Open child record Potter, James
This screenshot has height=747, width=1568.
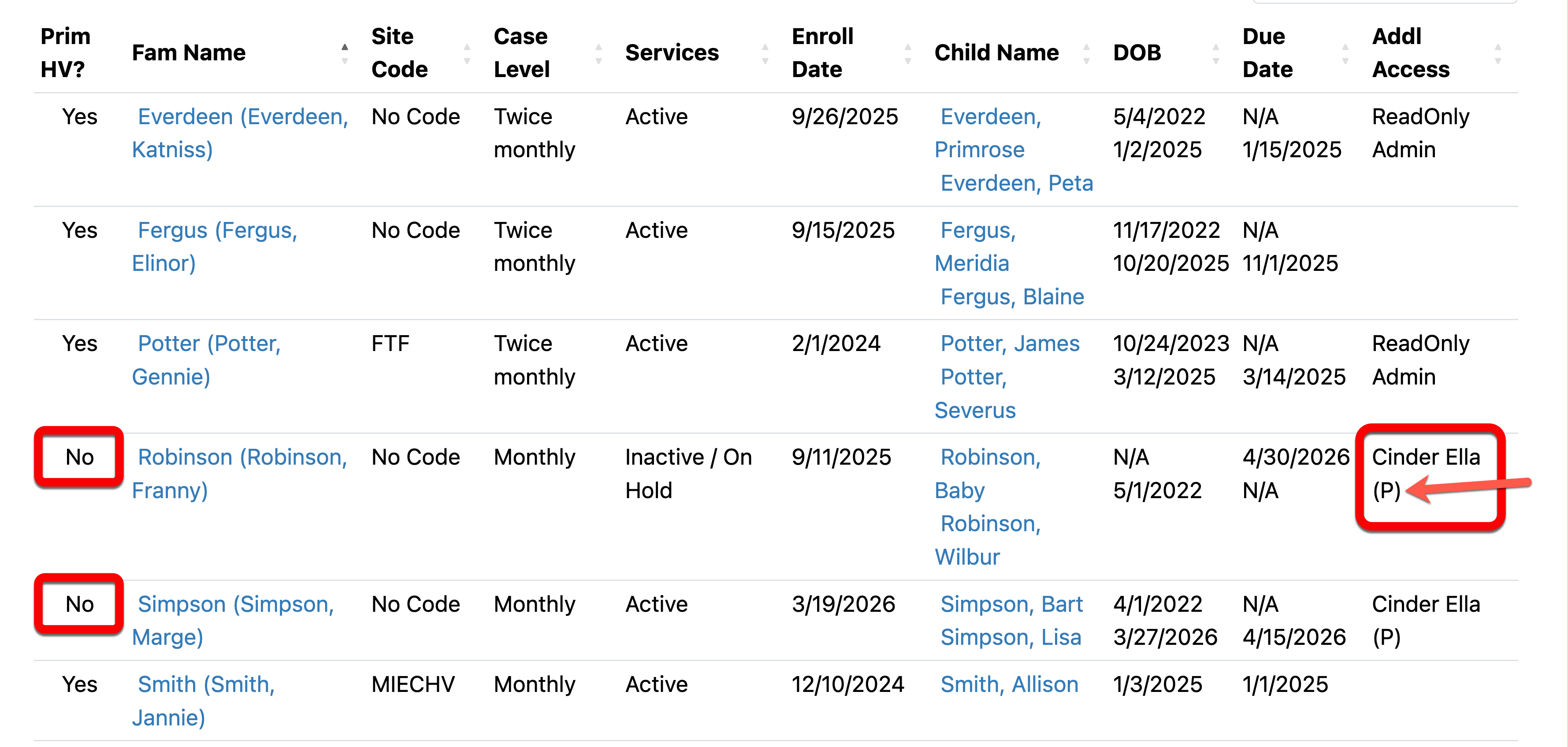(1010, 344)
